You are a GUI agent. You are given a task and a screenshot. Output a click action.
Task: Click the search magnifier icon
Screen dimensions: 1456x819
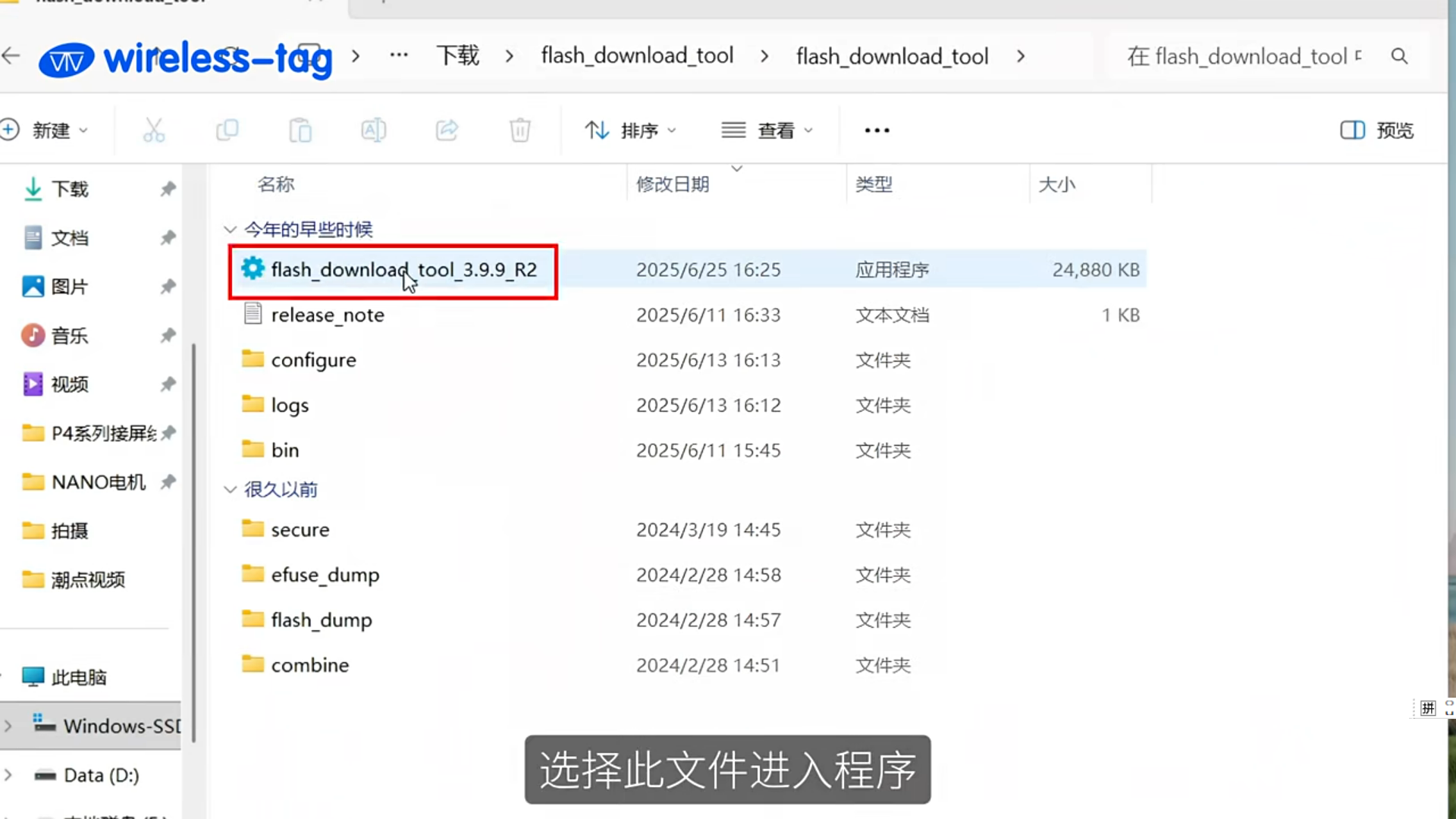tap(1399, 56)
